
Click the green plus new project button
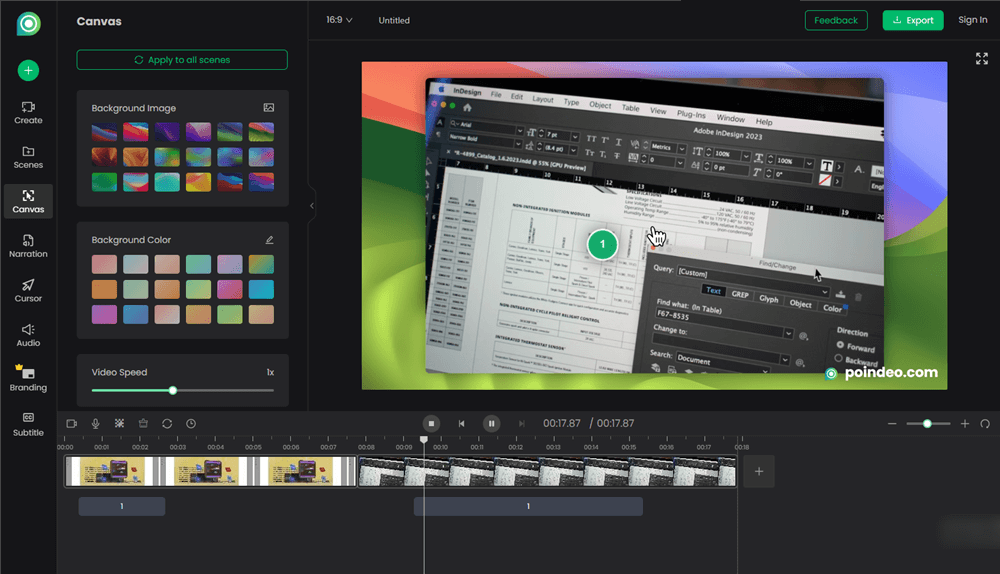click(28, 70)
